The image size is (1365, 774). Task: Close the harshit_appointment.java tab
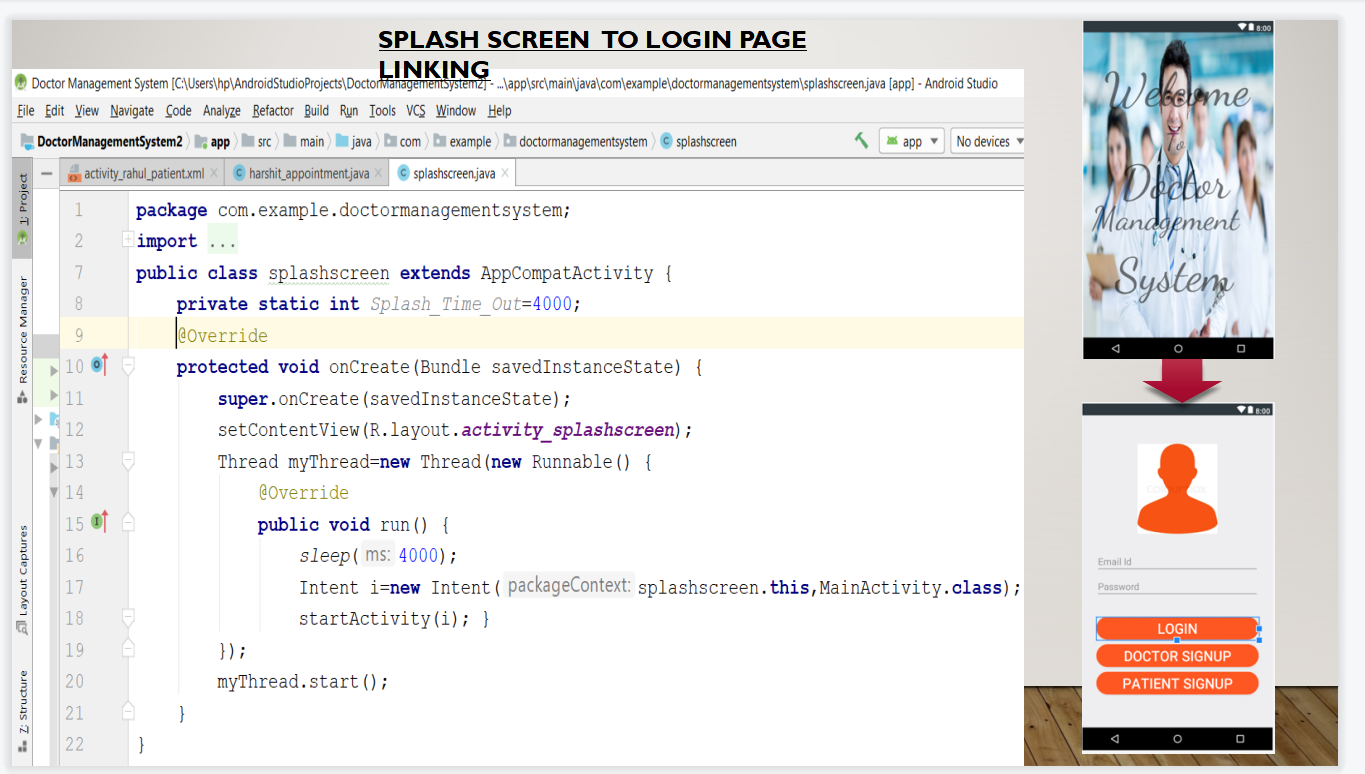(378, 173)
